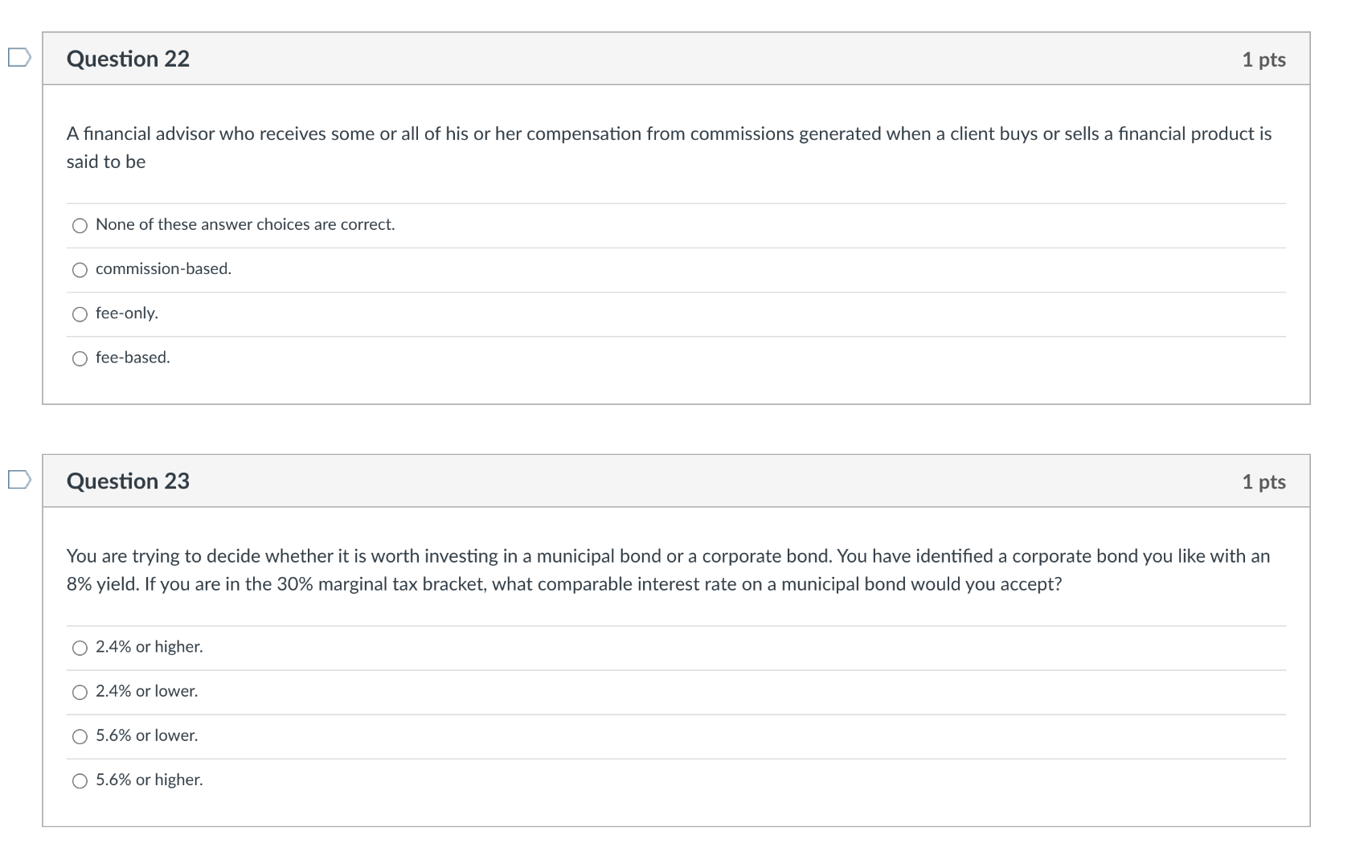This screenshot has width=1372, height=868.
Task: Select radio button for 'fee-only.'
Action: [x=80, y=313]
